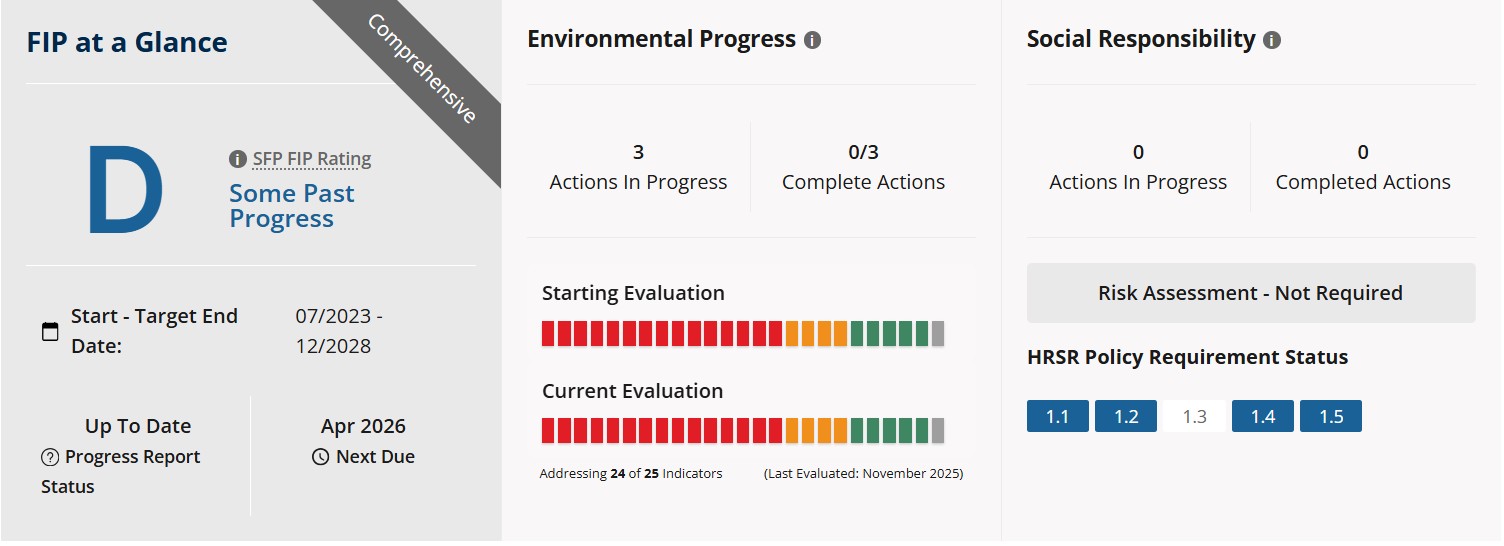Click the Comprehensive corner ribbon

pyautogui.click(x=422, y=68)
